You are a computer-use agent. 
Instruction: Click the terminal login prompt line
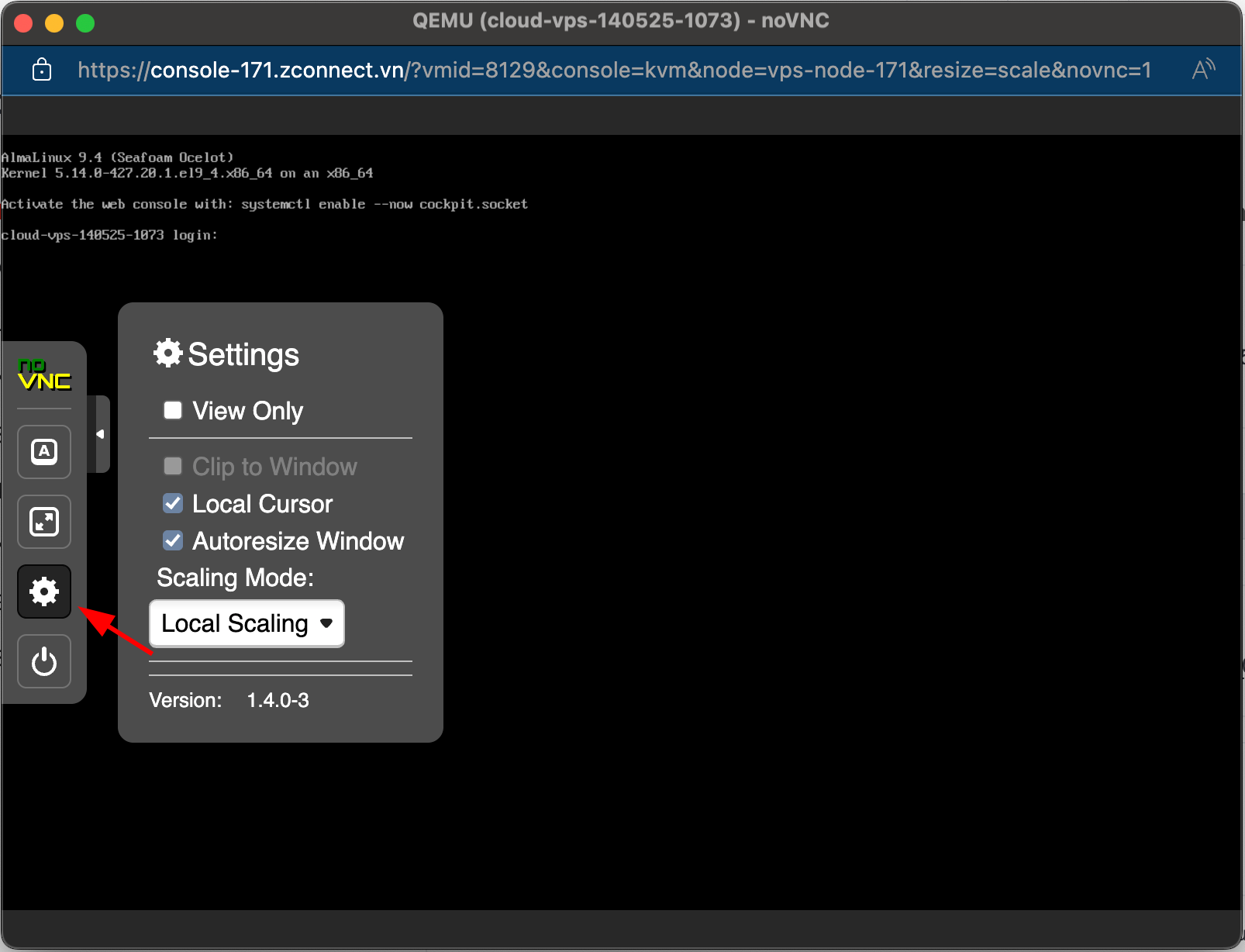tap(109, 235)
